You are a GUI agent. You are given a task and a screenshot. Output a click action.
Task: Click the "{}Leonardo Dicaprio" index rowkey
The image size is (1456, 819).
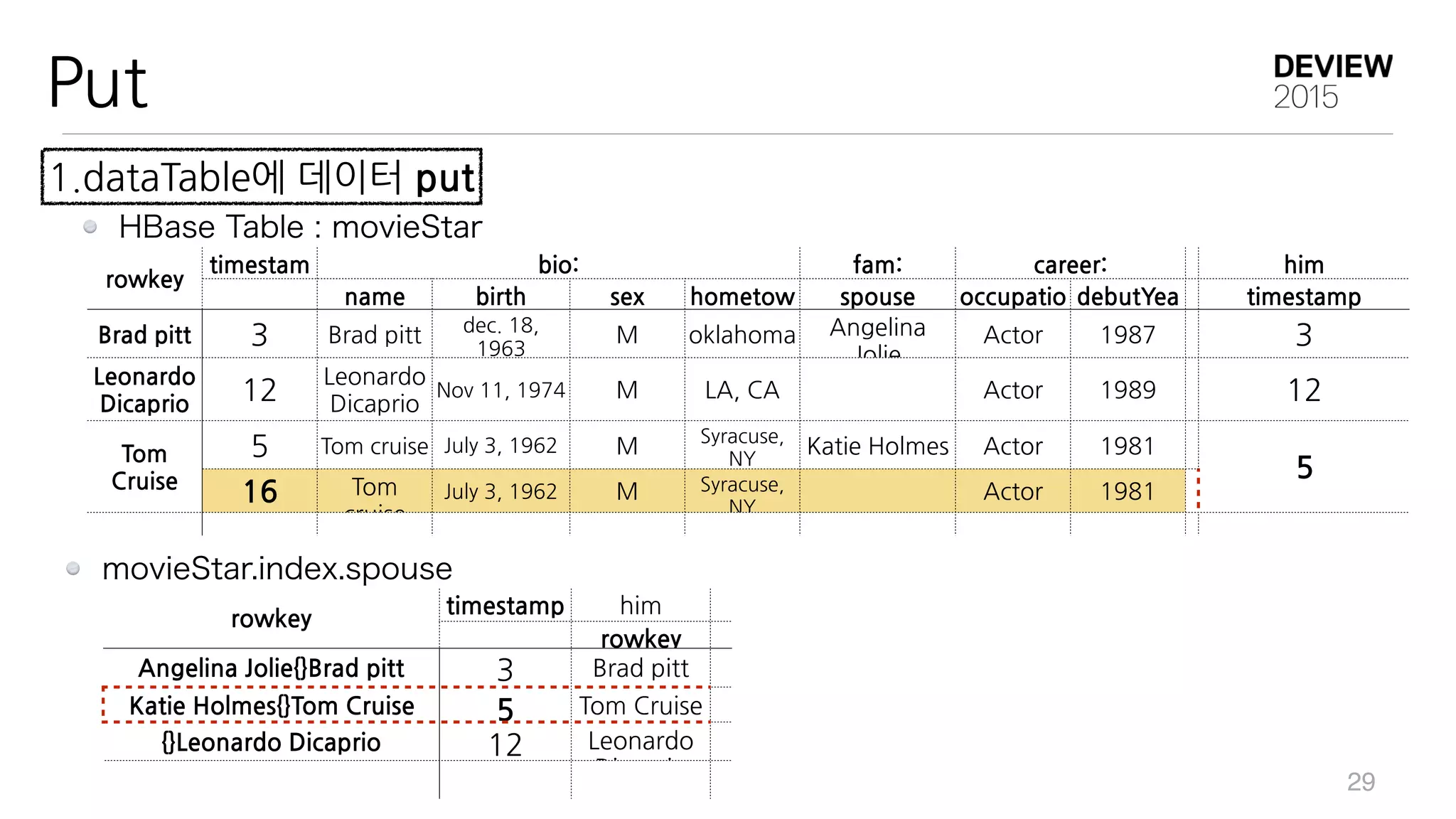pos(271,742)
